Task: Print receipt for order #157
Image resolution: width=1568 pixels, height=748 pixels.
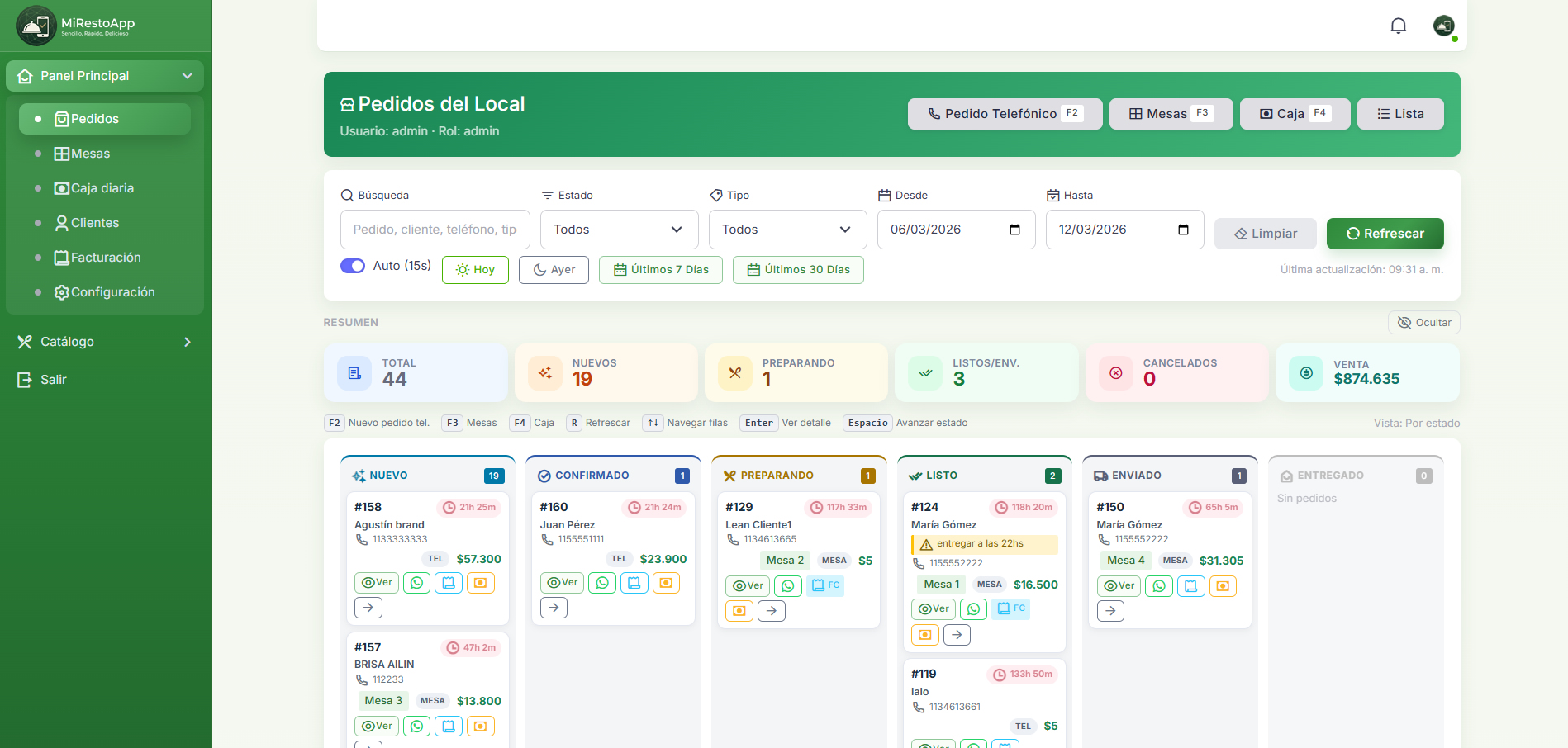Action: 449,727
